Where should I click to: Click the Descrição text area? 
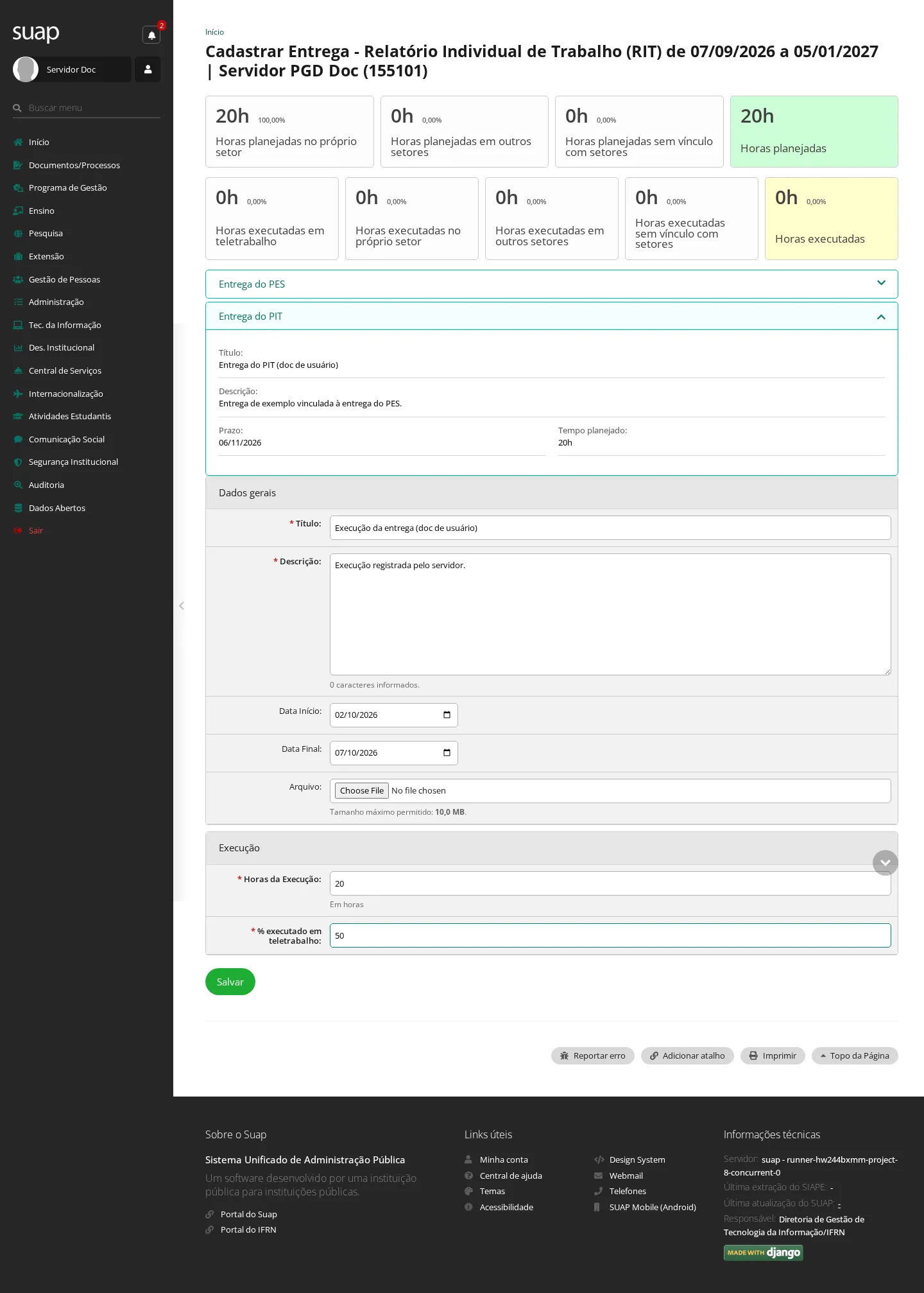(x=610, y=614)
